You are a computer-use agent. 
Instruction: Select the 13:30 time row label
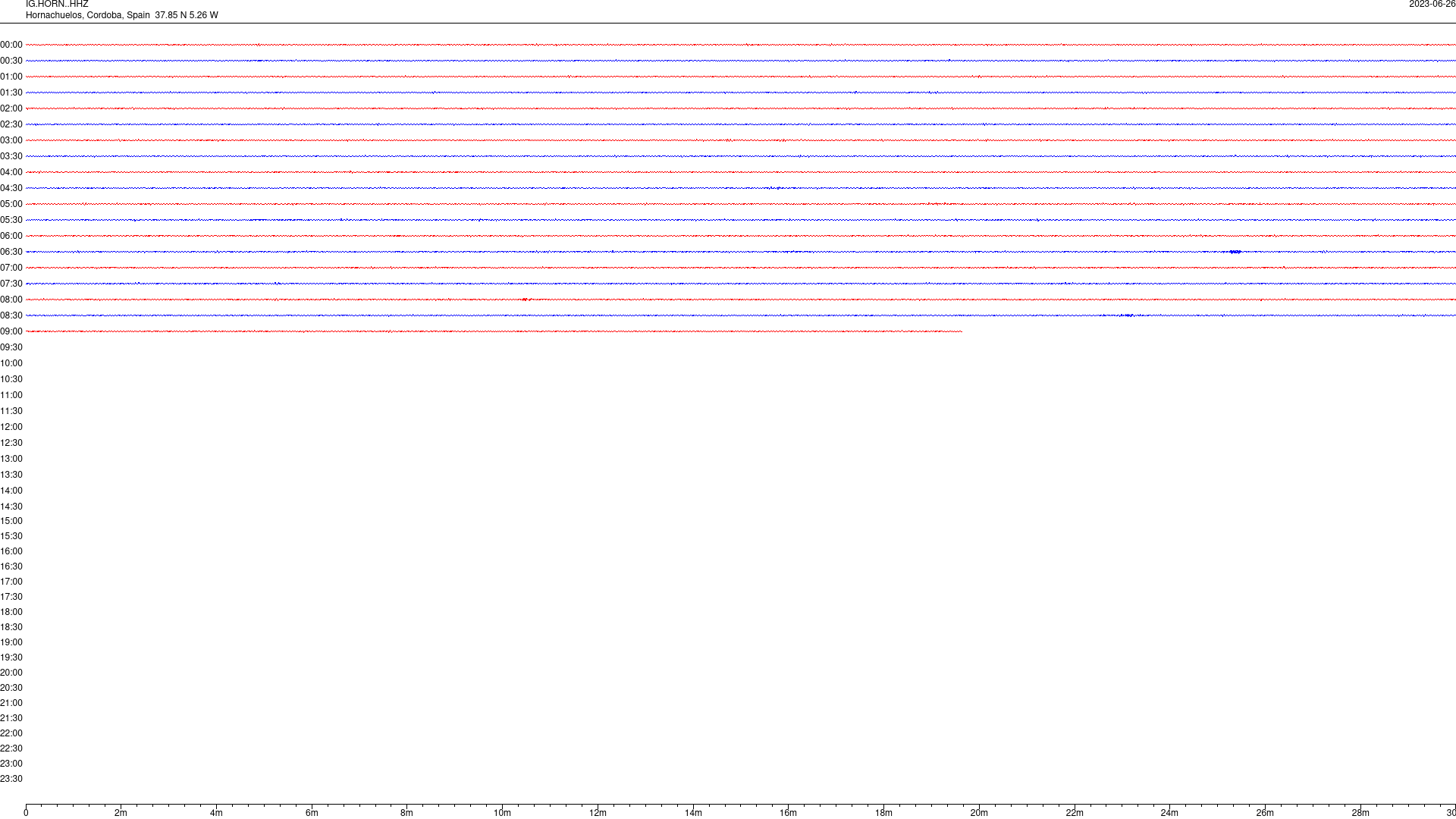point(11,475)
